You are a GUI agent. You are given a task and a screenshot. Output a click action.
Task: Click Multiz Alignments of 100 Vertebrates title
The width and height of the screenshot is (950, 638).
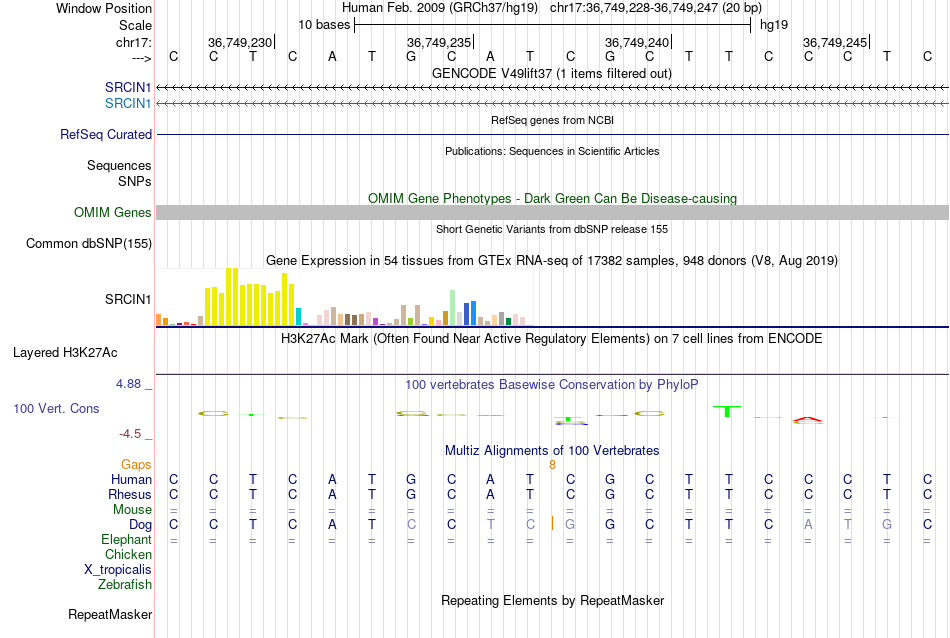[552, 450]
